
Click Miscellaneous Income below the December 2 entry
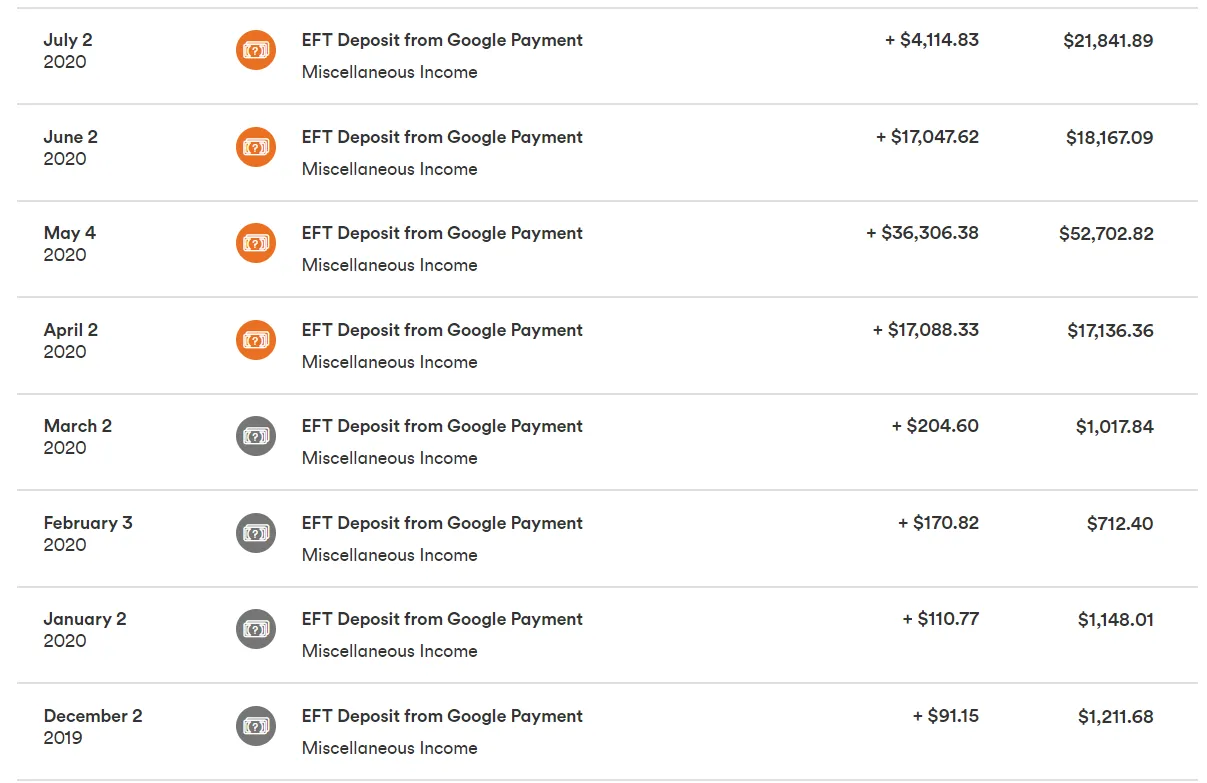click(389, 748)
